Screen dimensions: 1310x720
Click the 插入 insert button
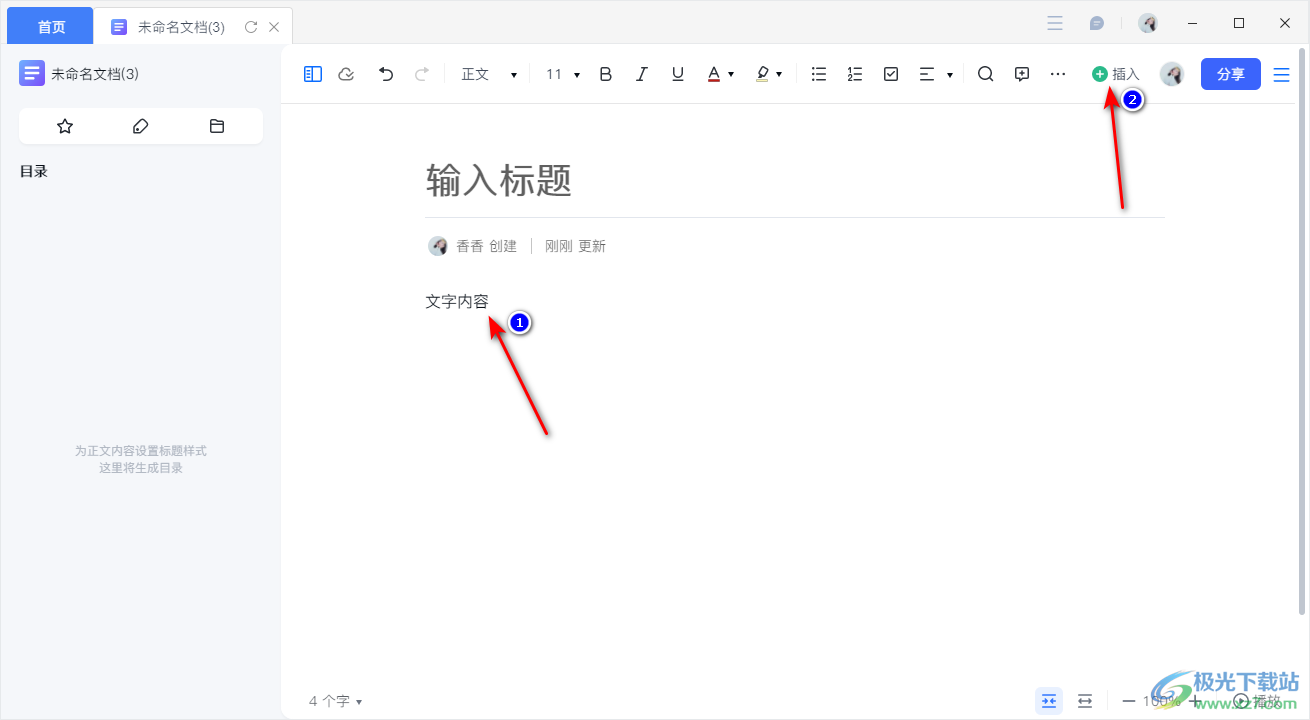tap(1116, 74)
